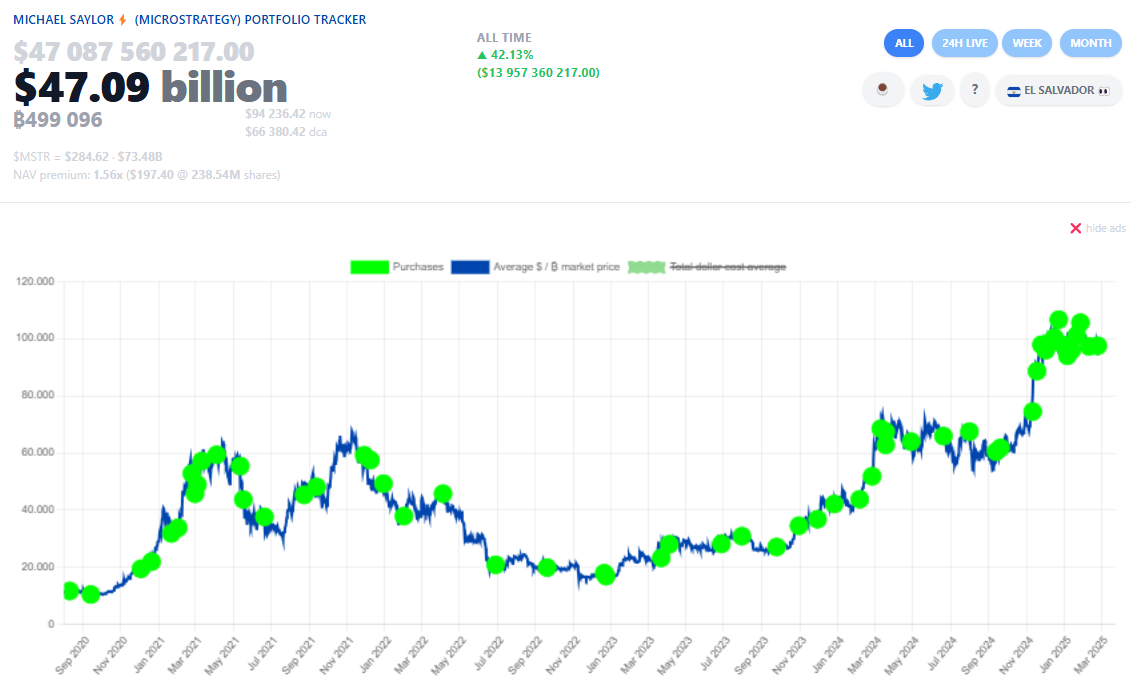1131x682 pixels.
Task: Click the $MSTR = $284.62 stock line
Action: coord(87,156)
